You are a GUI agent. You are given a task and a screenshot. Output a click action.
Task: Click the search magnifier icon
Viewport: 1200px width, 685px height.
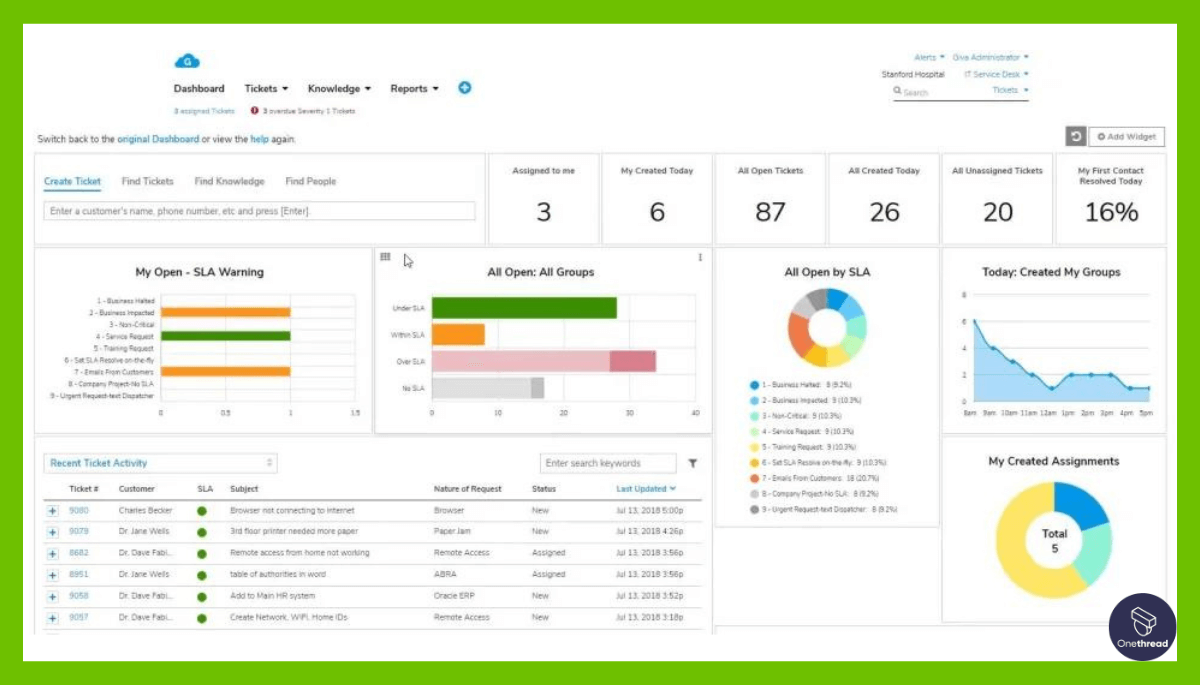coord(899,90)
